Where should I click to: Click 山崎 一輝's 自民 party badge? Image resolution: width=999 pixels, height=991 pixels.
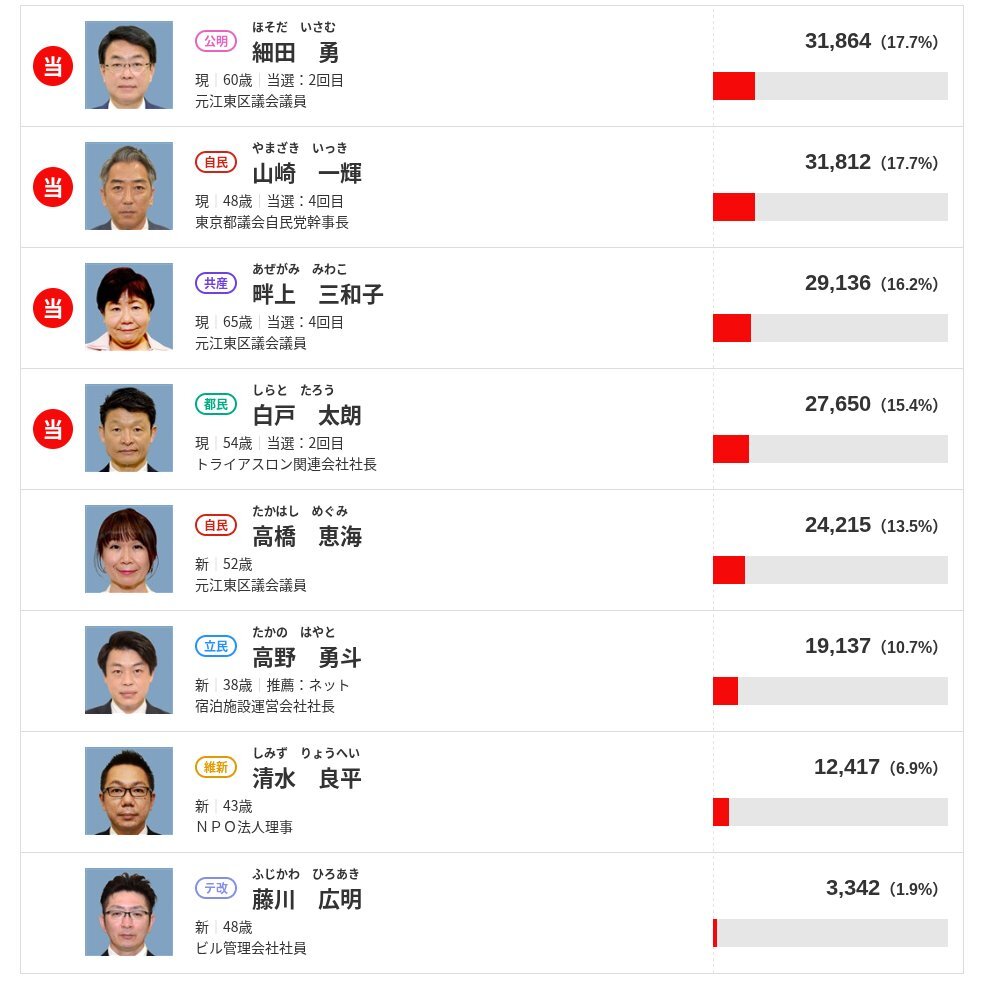[215, 162]
